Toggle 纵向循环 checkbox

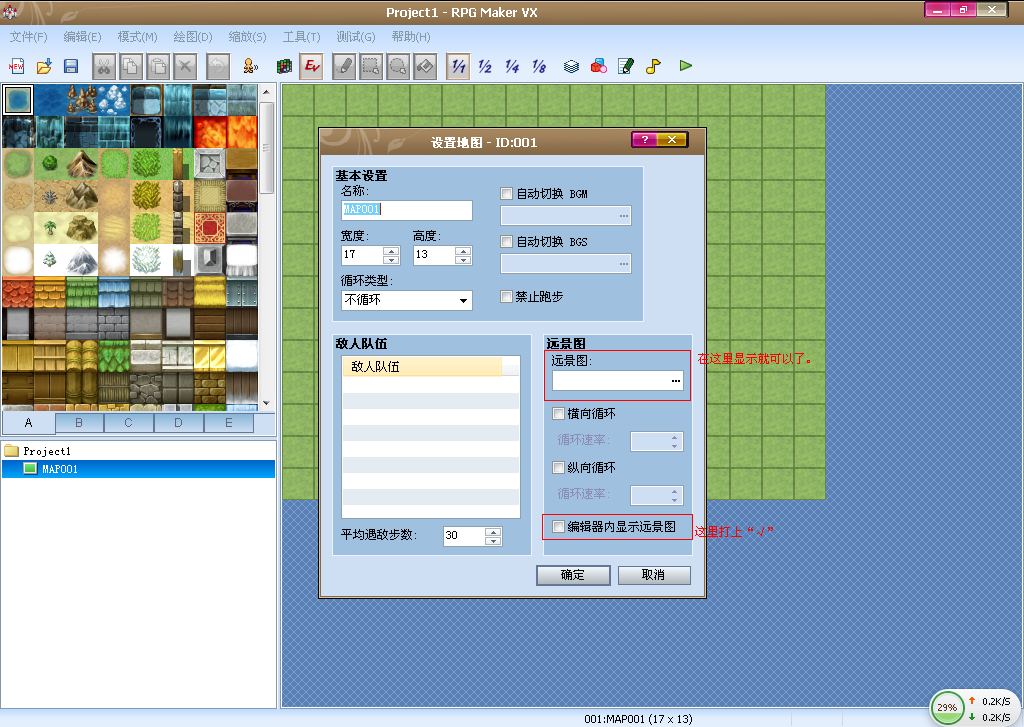(x=558, y=468)
